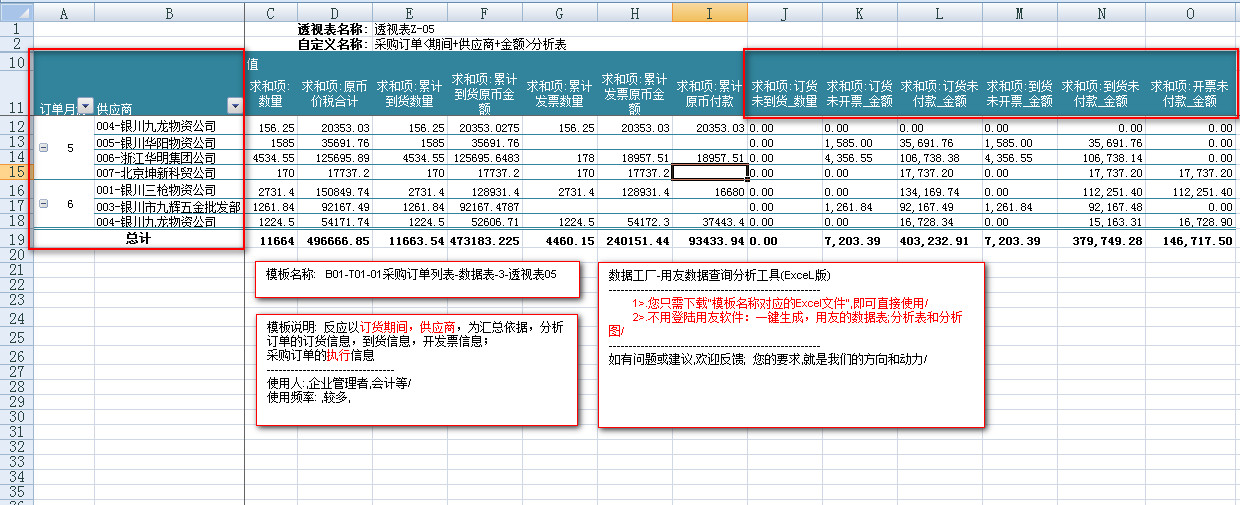The height and width of the screenshot is (505, 1240).
Task: Click the Select All corner button
Action: point(15,13)
